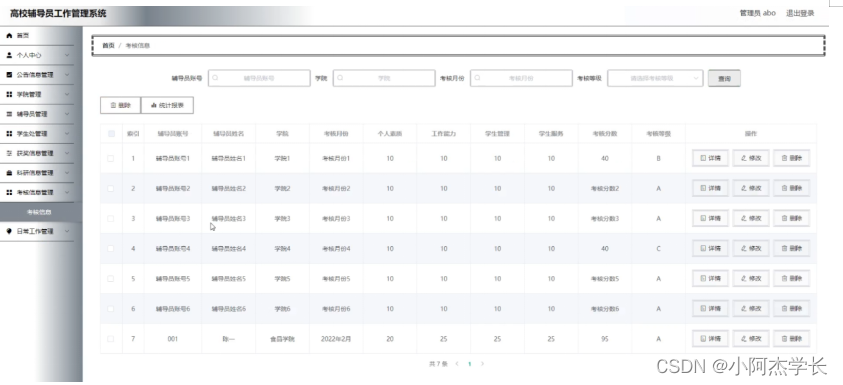Click the trash icon in row 3 删除 button
This screenshot has width=843, height=385.
point(784,218)
